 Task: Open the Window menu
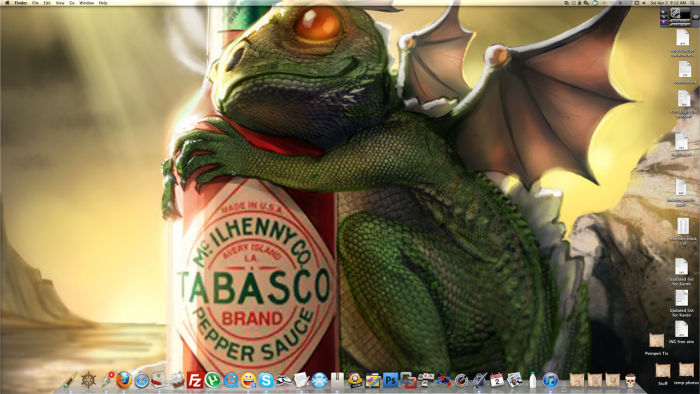[87, 3]
